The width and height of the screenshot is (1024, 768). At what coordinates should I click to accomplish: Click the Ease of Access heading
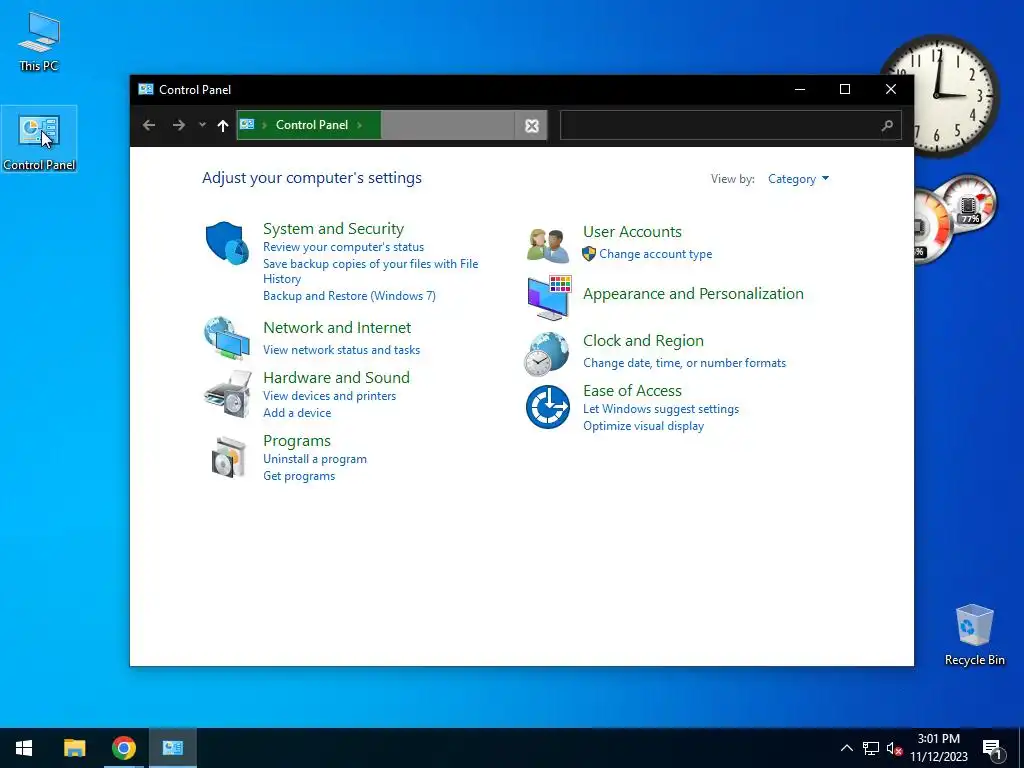tap(632, 391)
